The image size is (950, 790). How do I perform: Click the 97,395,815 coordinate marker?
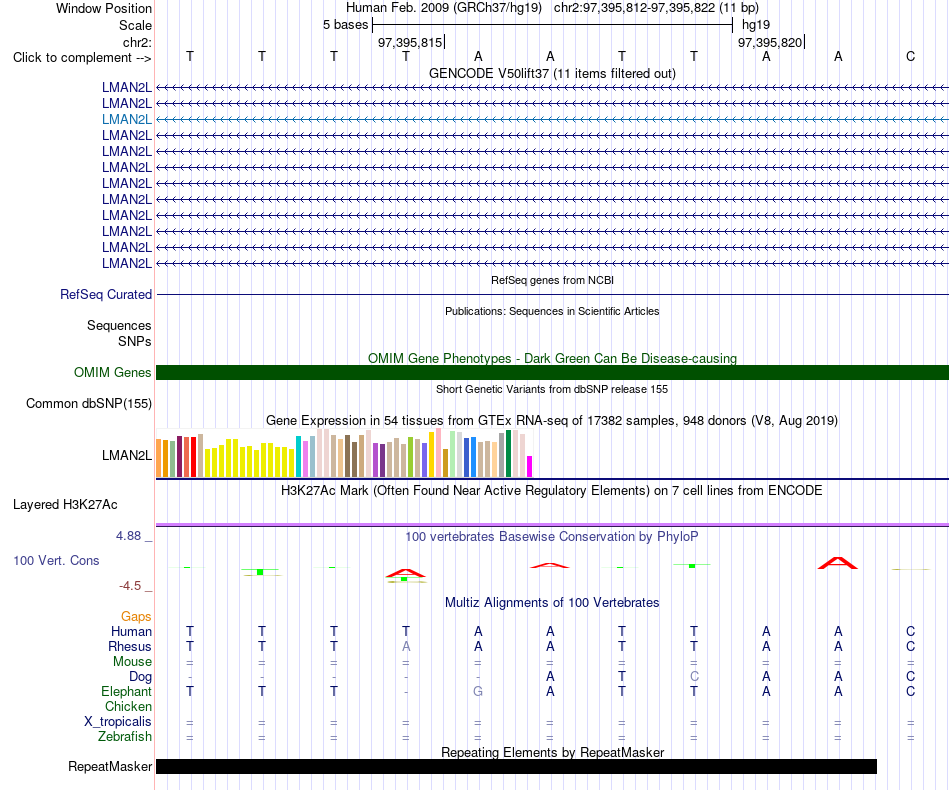click(410, 42)
